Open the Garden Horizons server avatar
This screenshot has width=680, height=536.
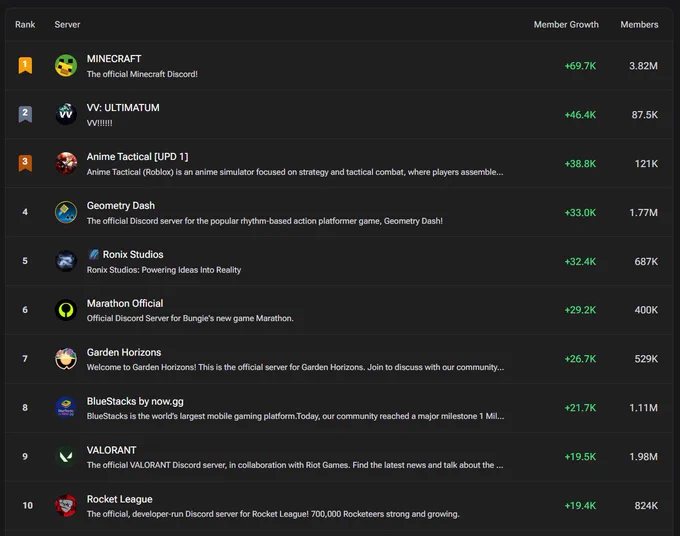click(x=66, y=359)
